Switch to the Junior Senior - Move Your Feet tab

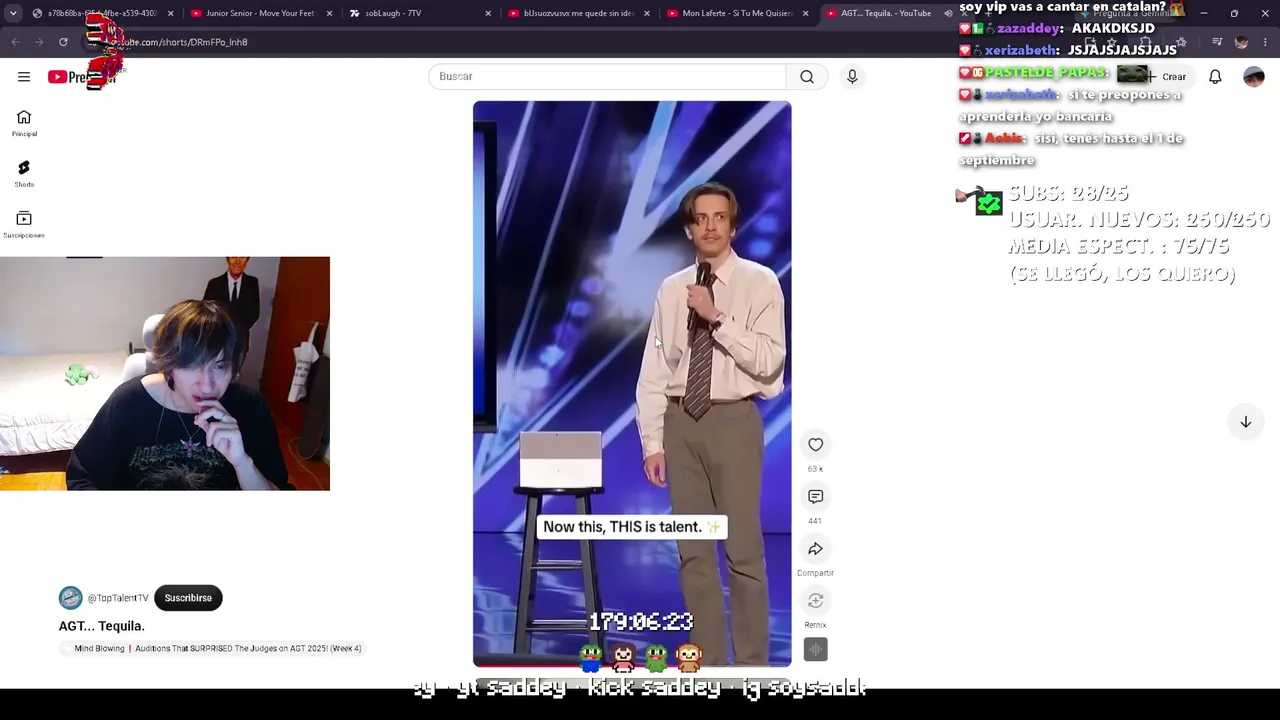(x=260, y=13)
